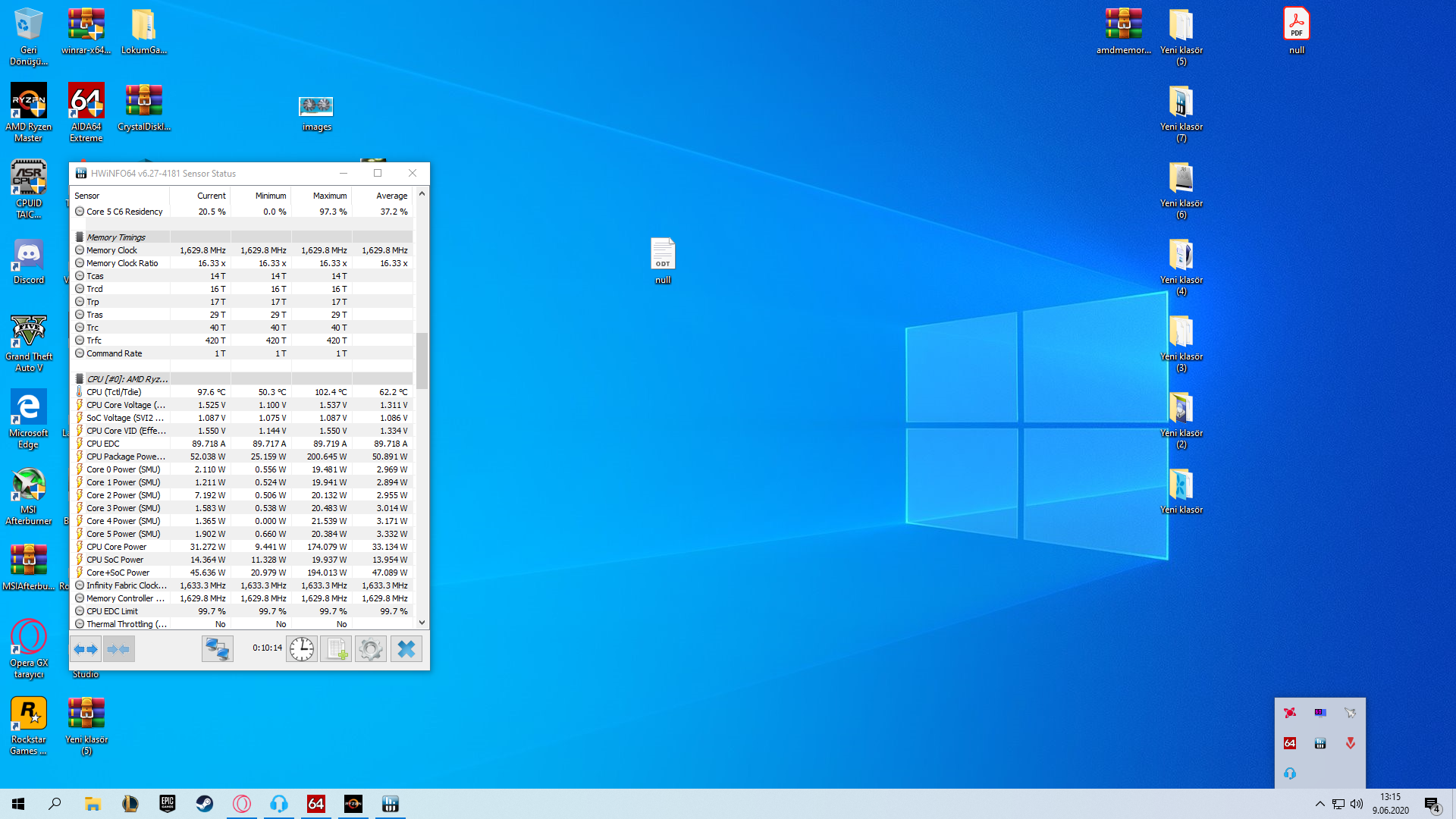Switch to AIDA64 taskbar button
Viewport: 1456px width, 819px height.
click(316, 804)
